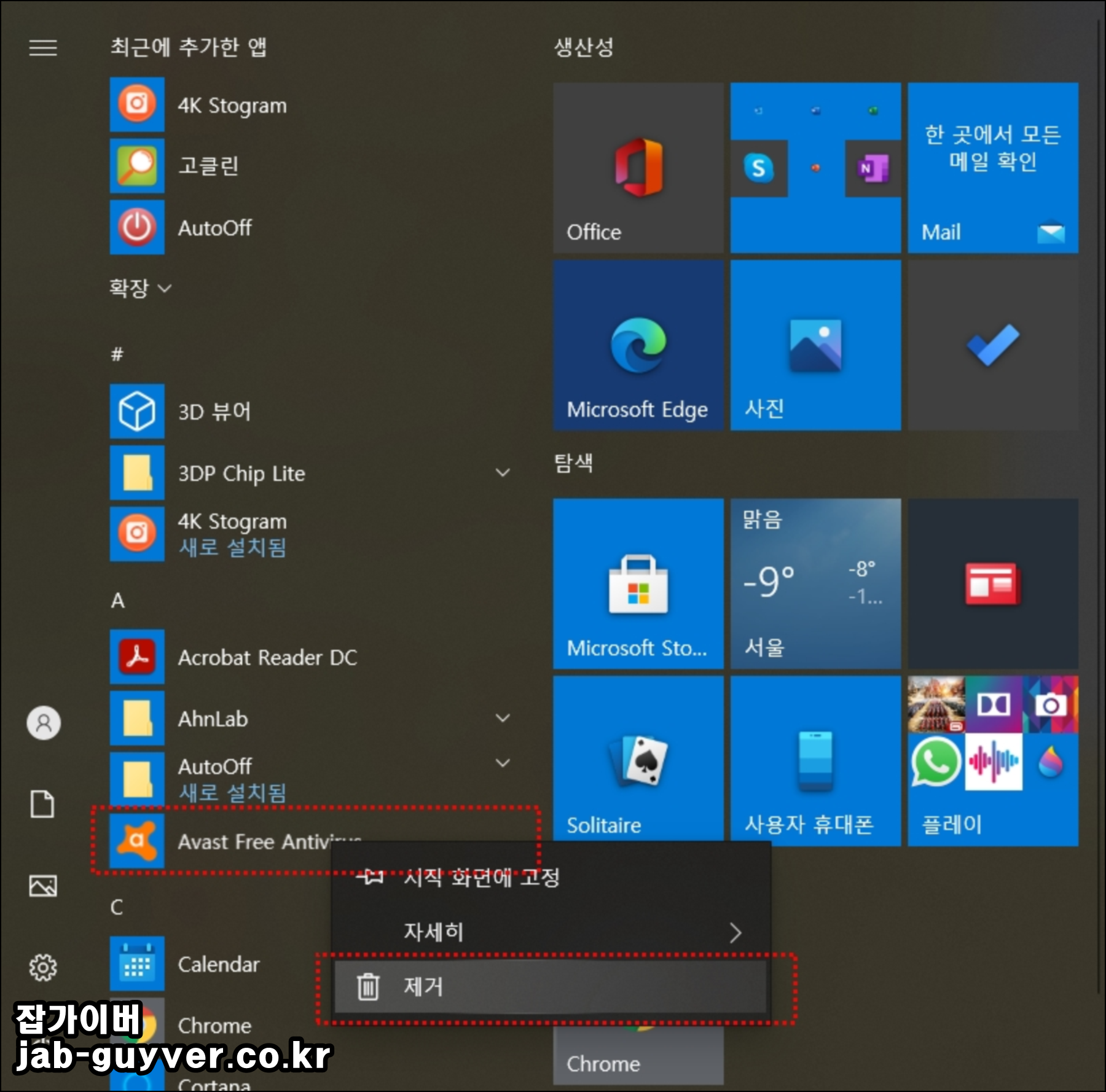The width and height of the screenshot is (1106, 1092).
Task: Open the 플레이 tile folder
Action: (x=993, y=760)
